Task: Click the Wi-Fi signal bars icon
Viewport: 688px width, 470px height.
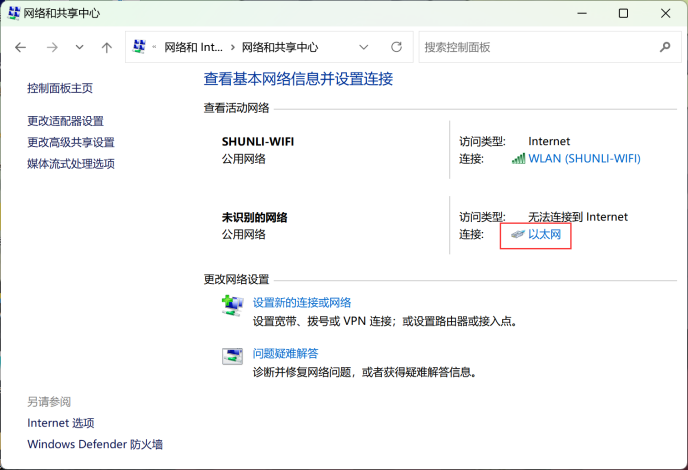Action: click(518, 158)
